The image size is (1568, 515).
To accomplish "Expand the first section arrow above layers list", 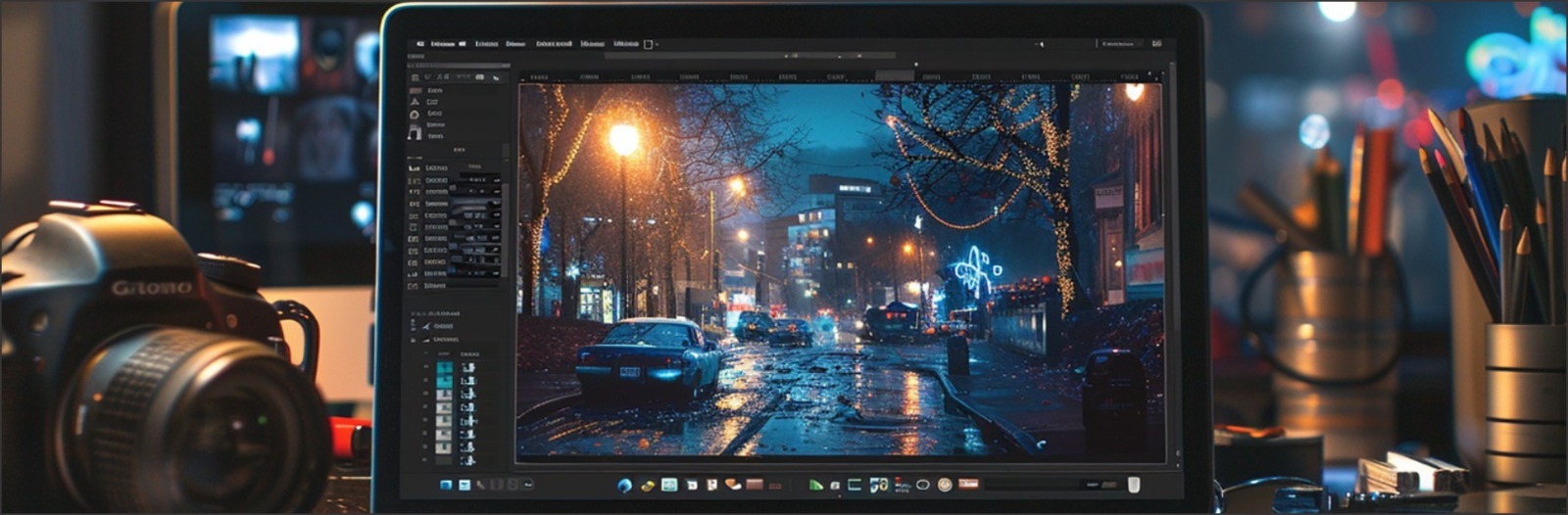I will pyautogui.click(x=415, y=325).
